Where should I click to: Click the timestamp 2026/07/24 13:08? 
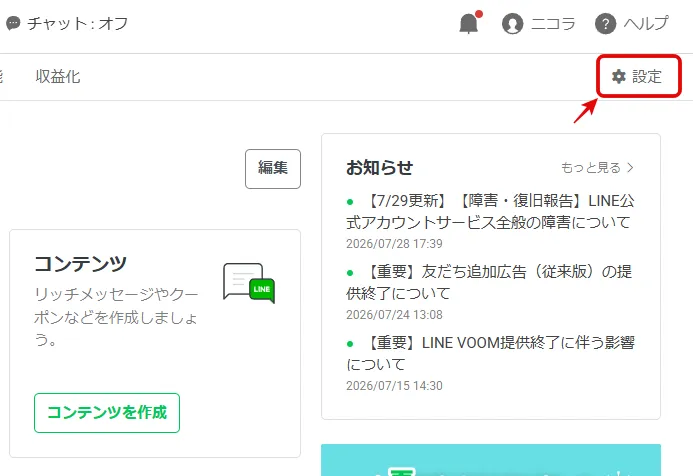(394, 315)
